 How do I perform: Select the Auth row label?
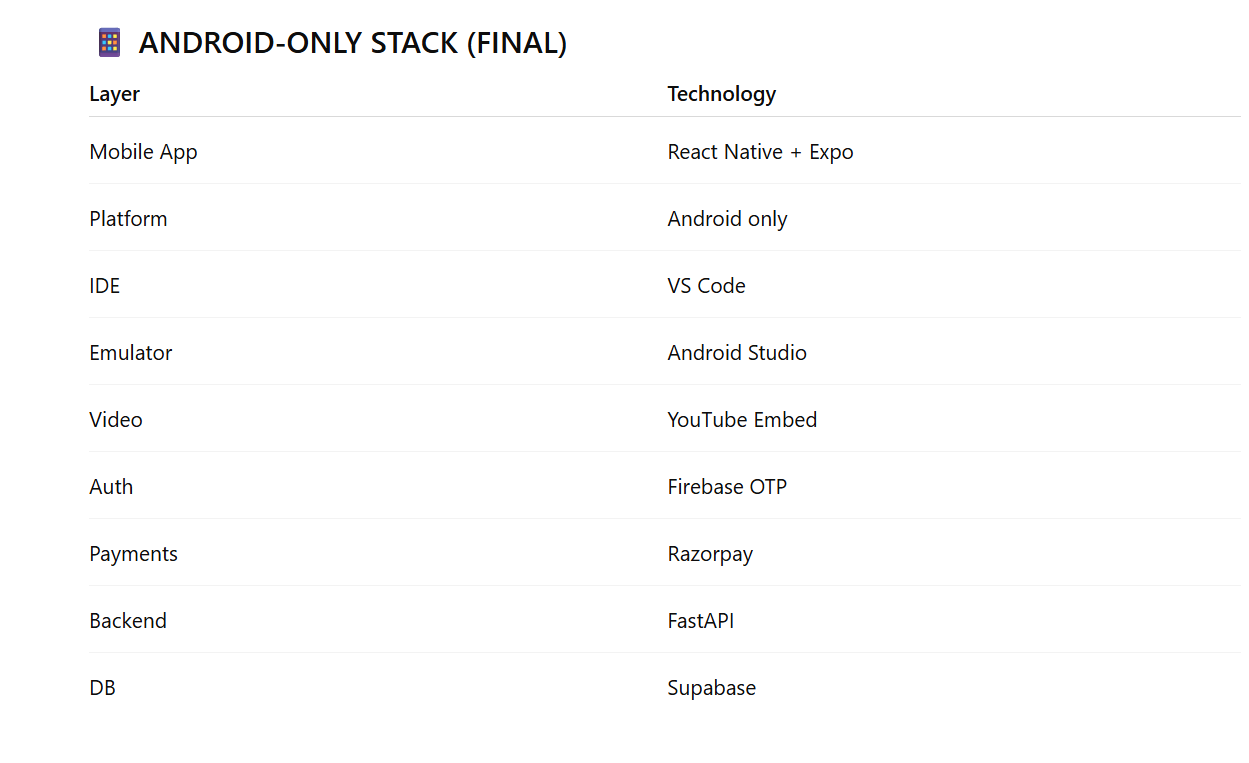click(x=111, y=487)
